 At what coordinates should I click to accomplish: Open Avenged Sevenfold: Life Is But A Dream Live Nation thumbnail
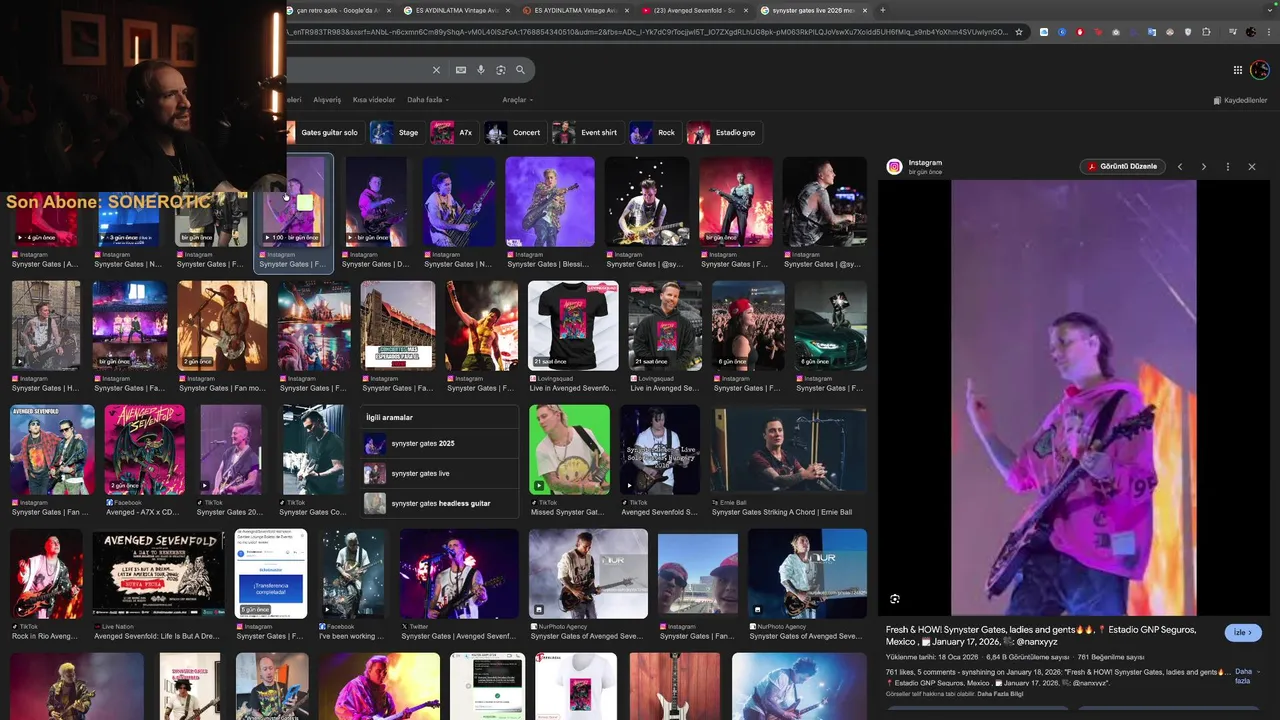(158, 573)
